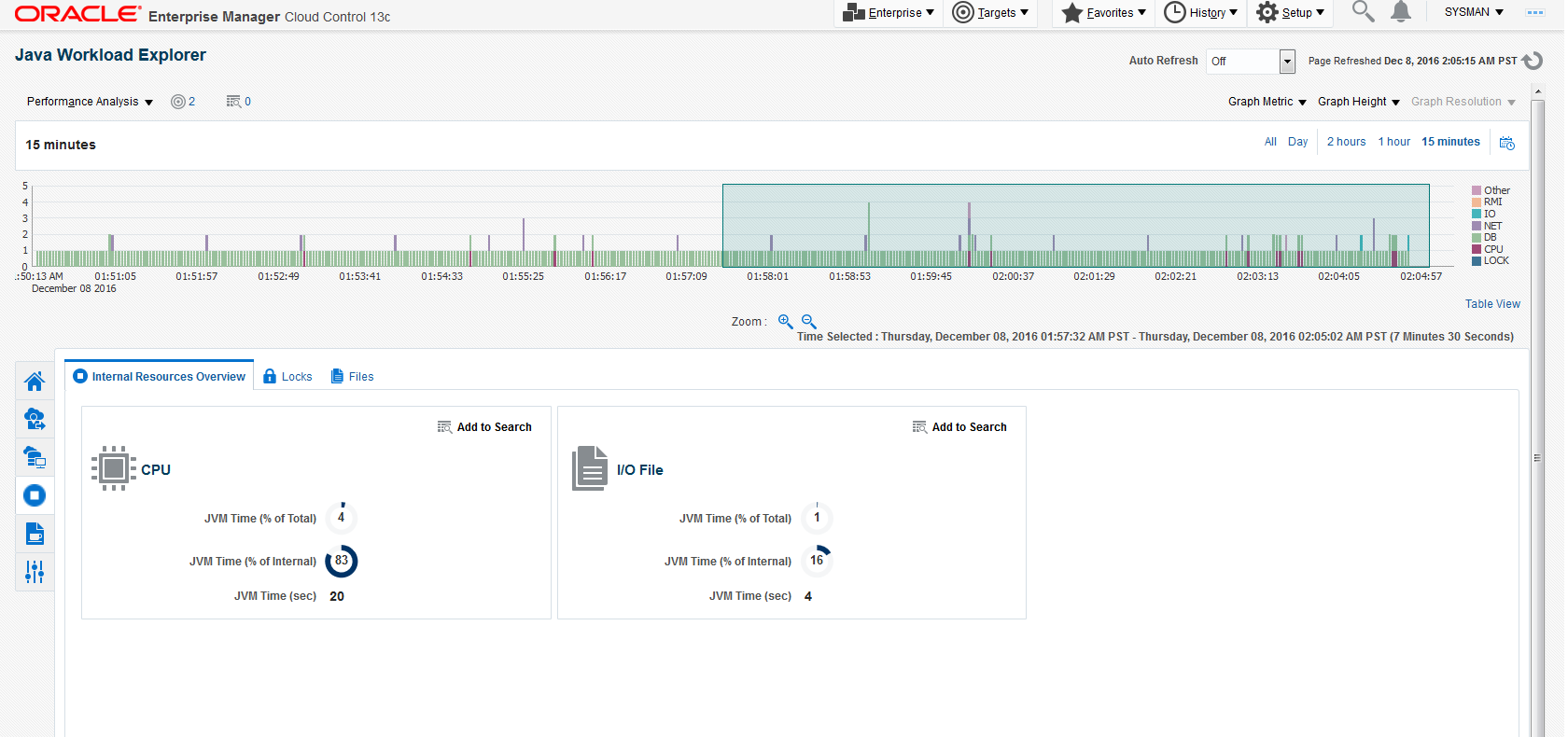Viewport: 1568px width, 737px height.
Task: Open the Table View link
Action: pyautogui.click(x=1492, y=304)
